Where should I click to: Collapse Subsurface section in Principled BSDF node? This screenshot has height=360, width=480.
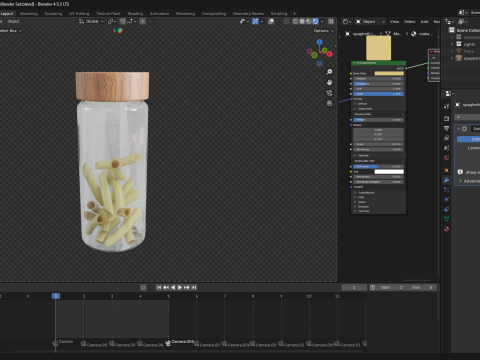355,109
